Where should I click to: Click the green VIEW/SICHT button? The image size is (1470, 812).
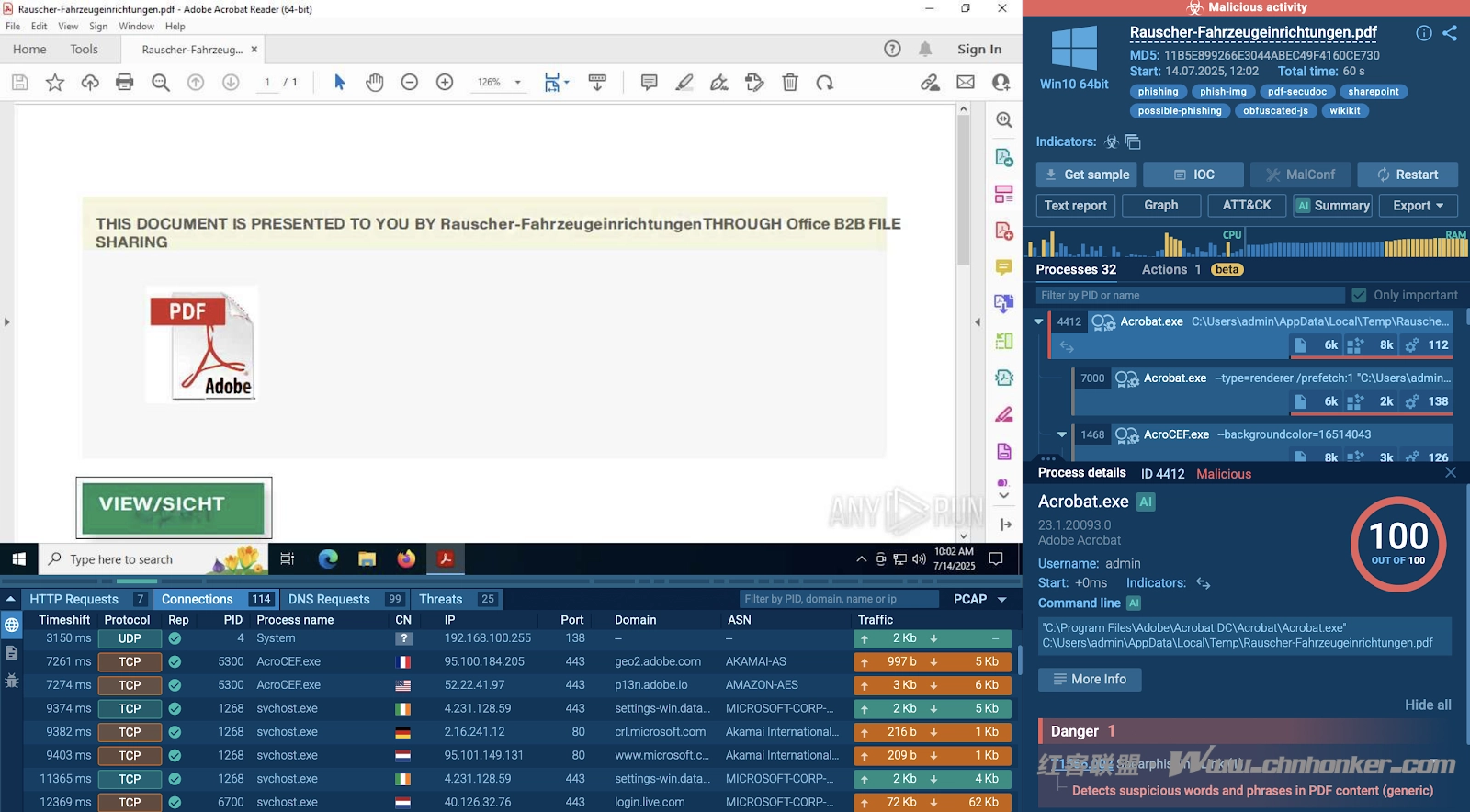click(x=174, y=507)
